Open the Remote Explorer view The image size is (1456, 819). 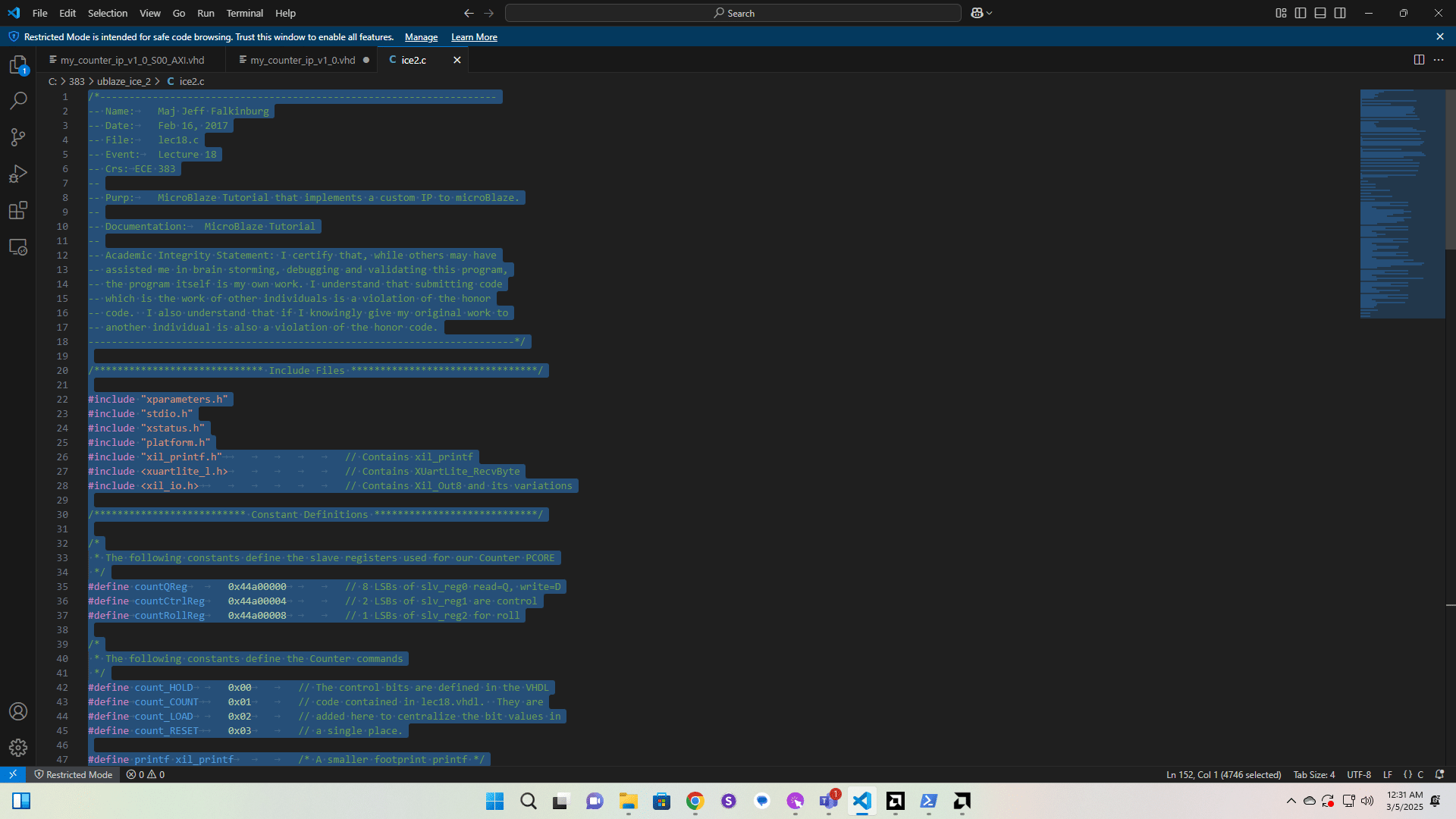coord(18,247)
